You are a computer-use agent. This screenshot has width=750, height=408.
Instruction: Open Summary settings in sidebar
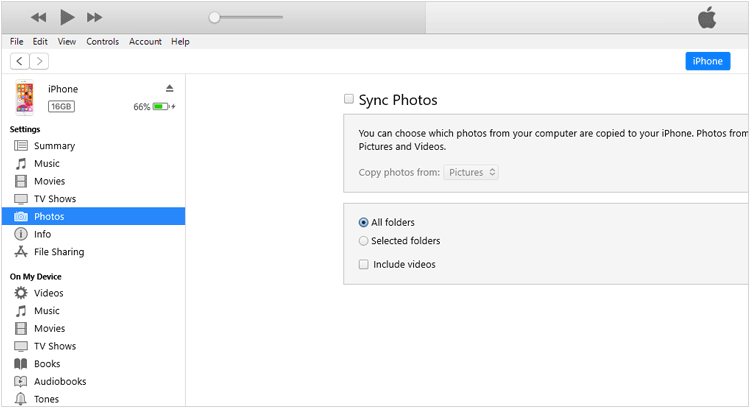tap(54, 146)
